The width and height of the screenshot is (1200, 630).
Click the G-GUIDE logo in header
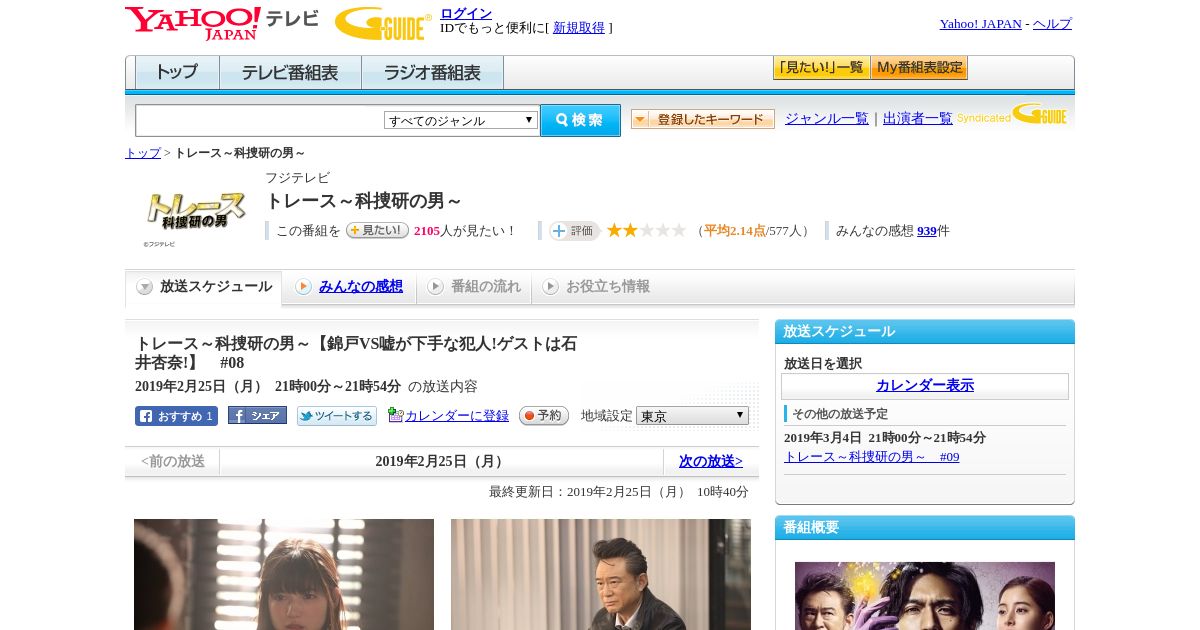tap(383, 23)
